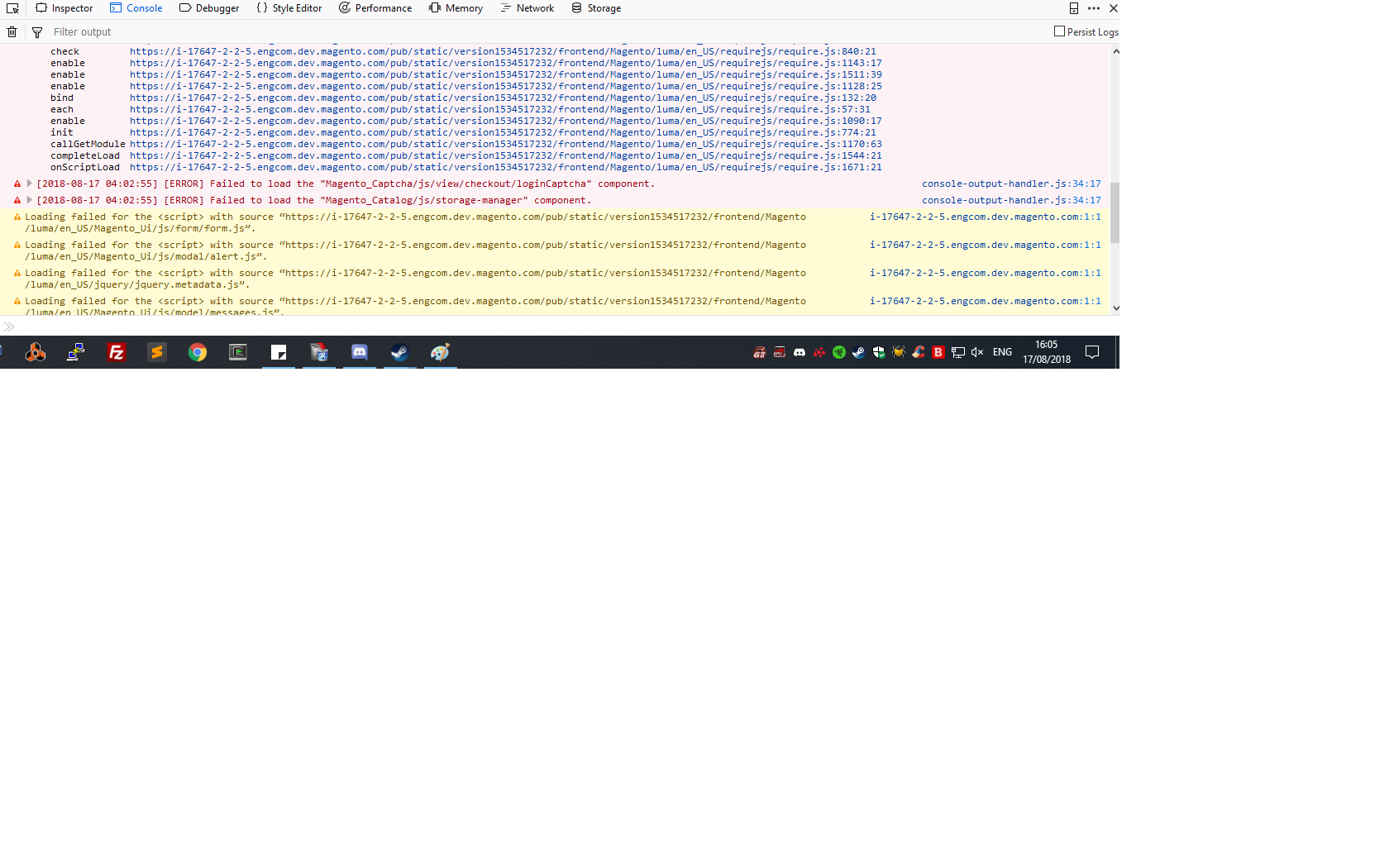Open the Action Center notification icon

[x=1092, y=352]
